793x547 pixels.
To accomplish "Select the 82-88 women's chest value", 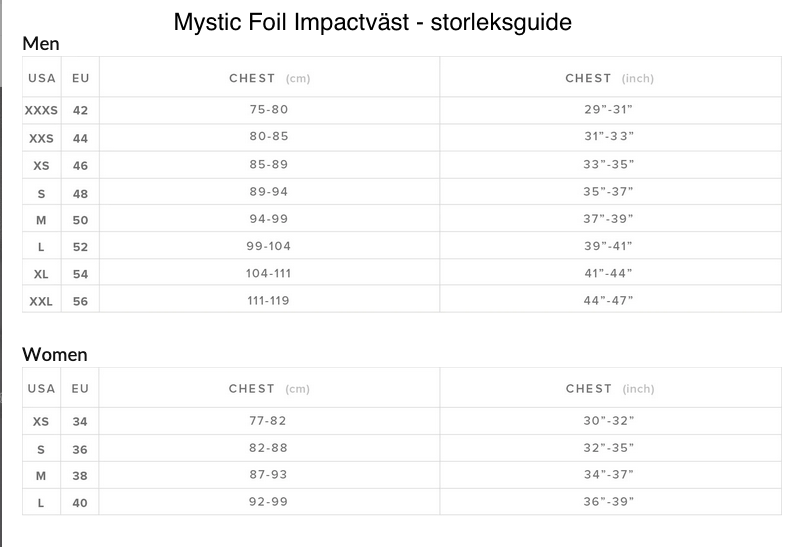I will click(268, 448).
